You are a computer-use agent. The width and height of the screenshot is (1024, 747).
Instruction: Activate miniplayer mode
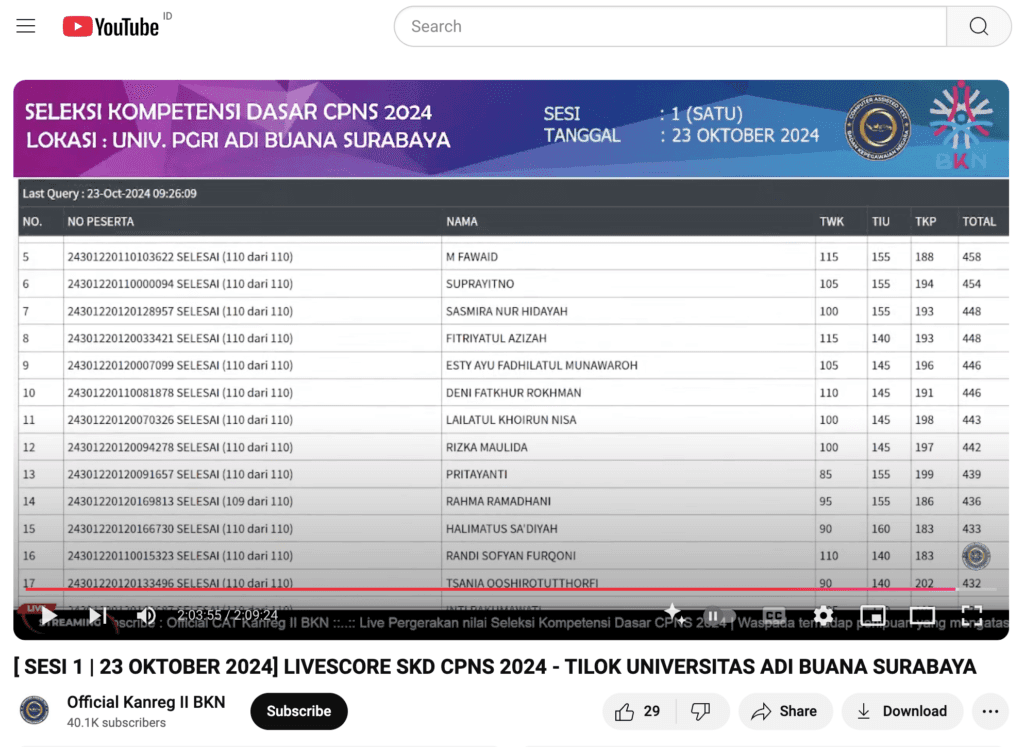tap(872, 615)
